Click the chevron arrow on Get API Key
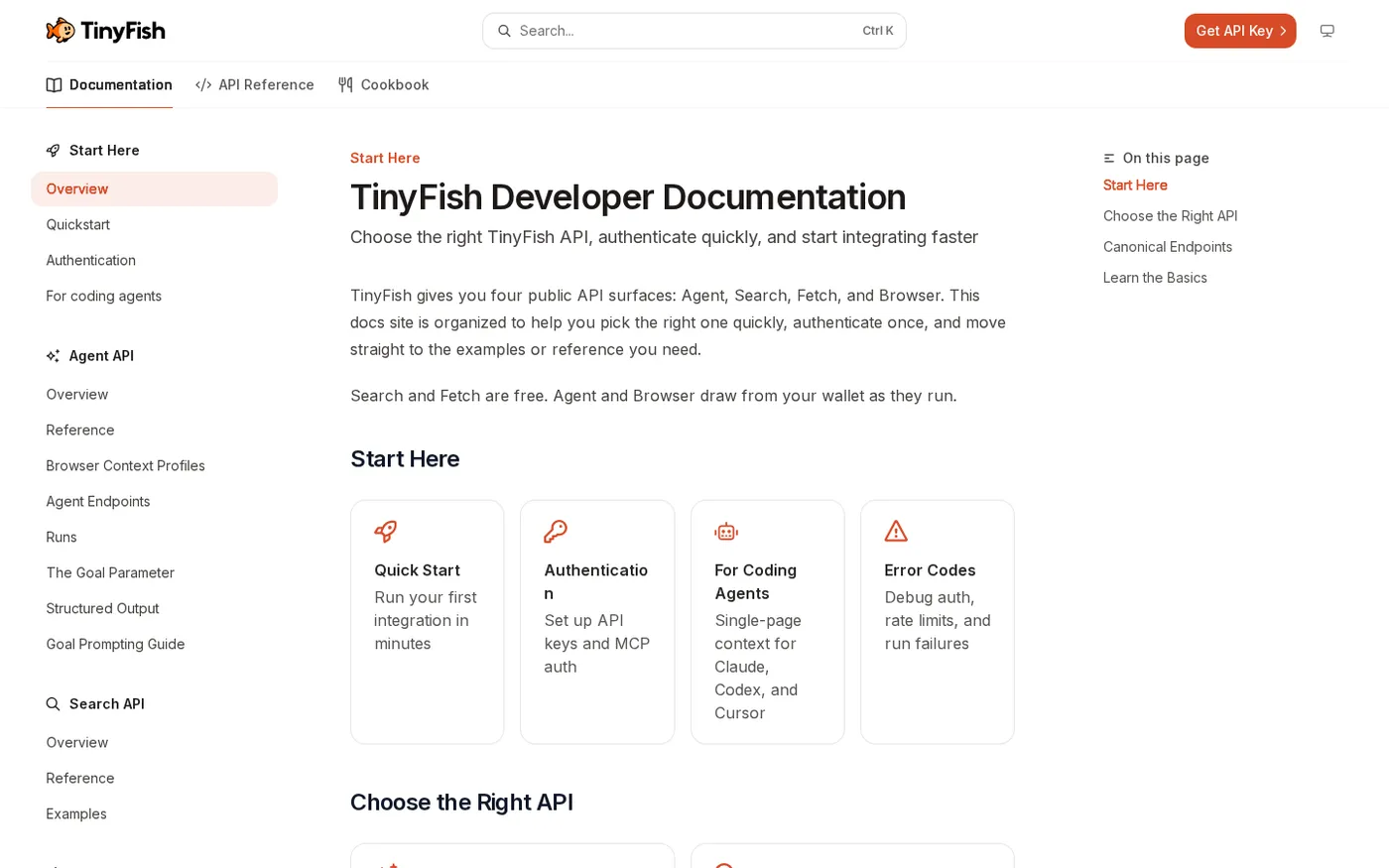1389x868 pixels. coord(1283,31)
